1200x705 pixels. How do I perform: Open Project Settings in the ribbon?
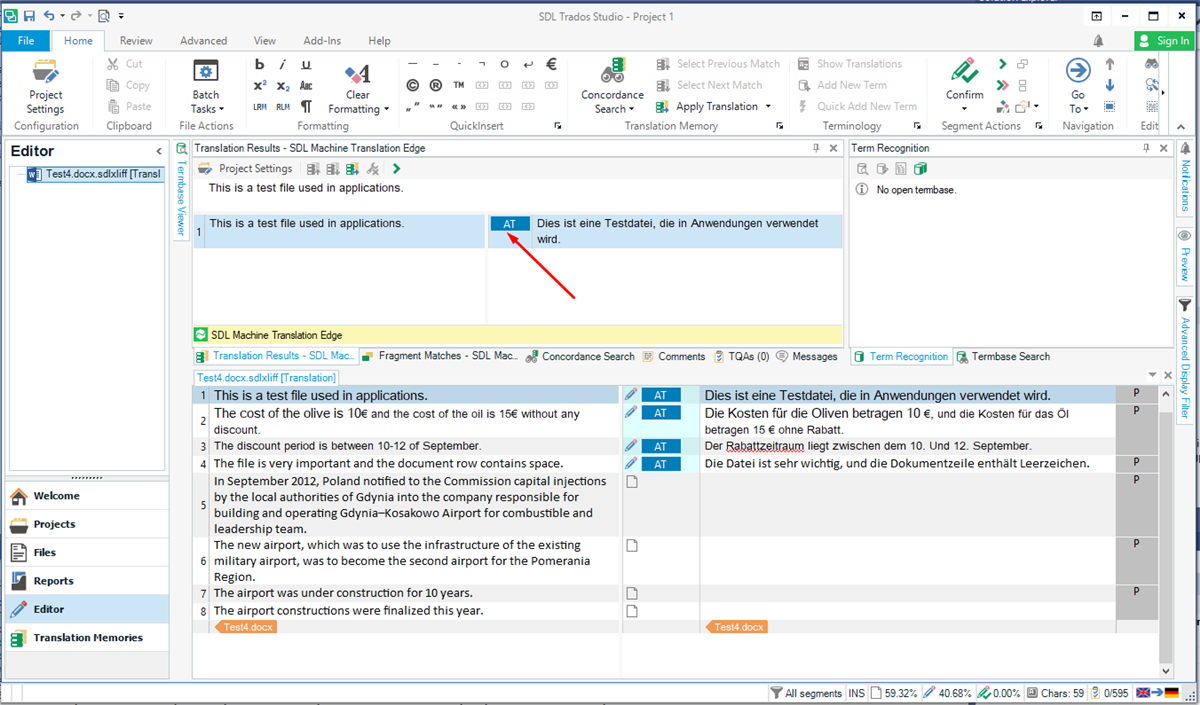point(45,86)
